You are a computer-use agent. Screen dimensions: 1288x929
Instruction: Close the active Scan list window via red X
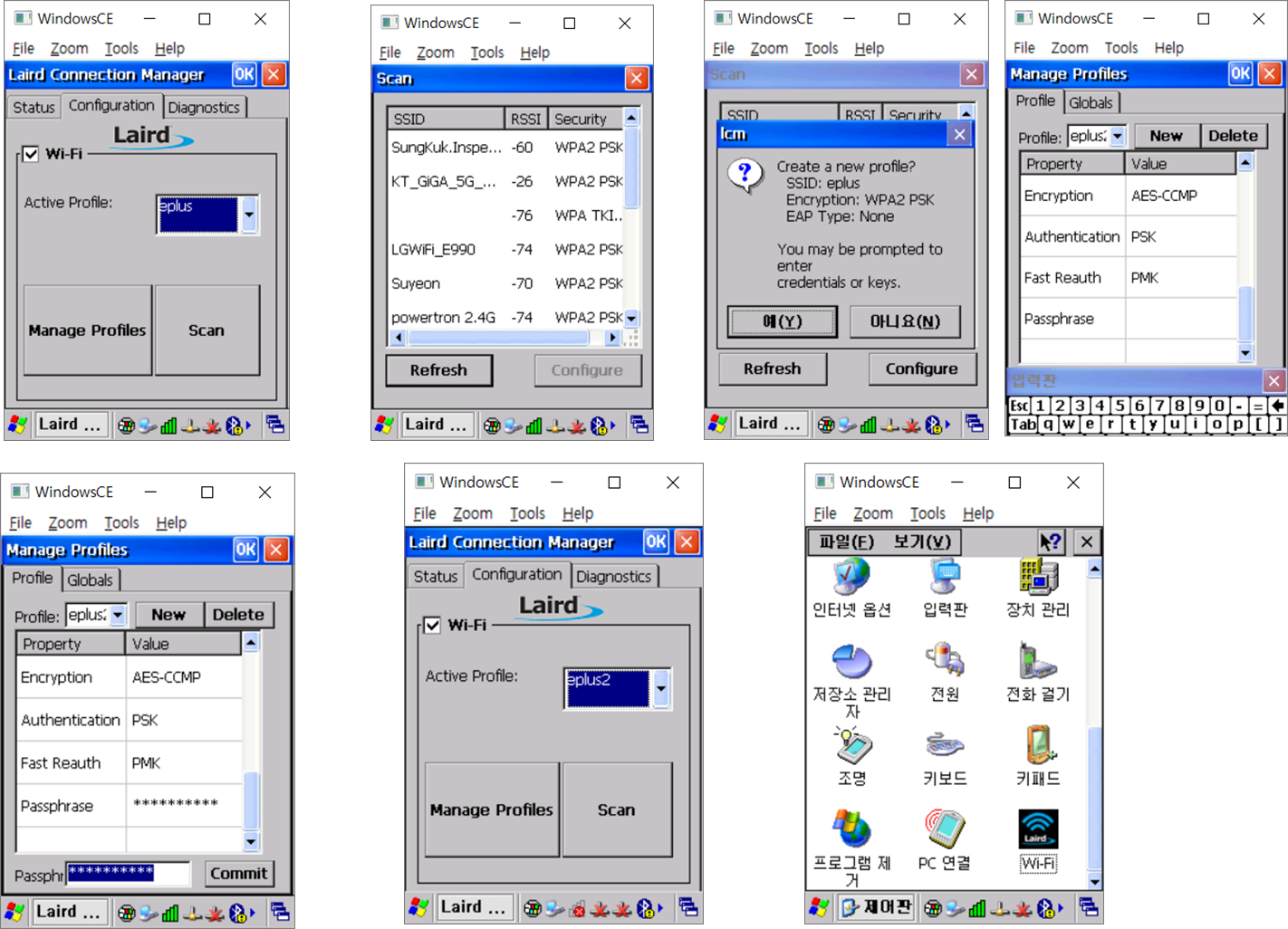point(637,78)
